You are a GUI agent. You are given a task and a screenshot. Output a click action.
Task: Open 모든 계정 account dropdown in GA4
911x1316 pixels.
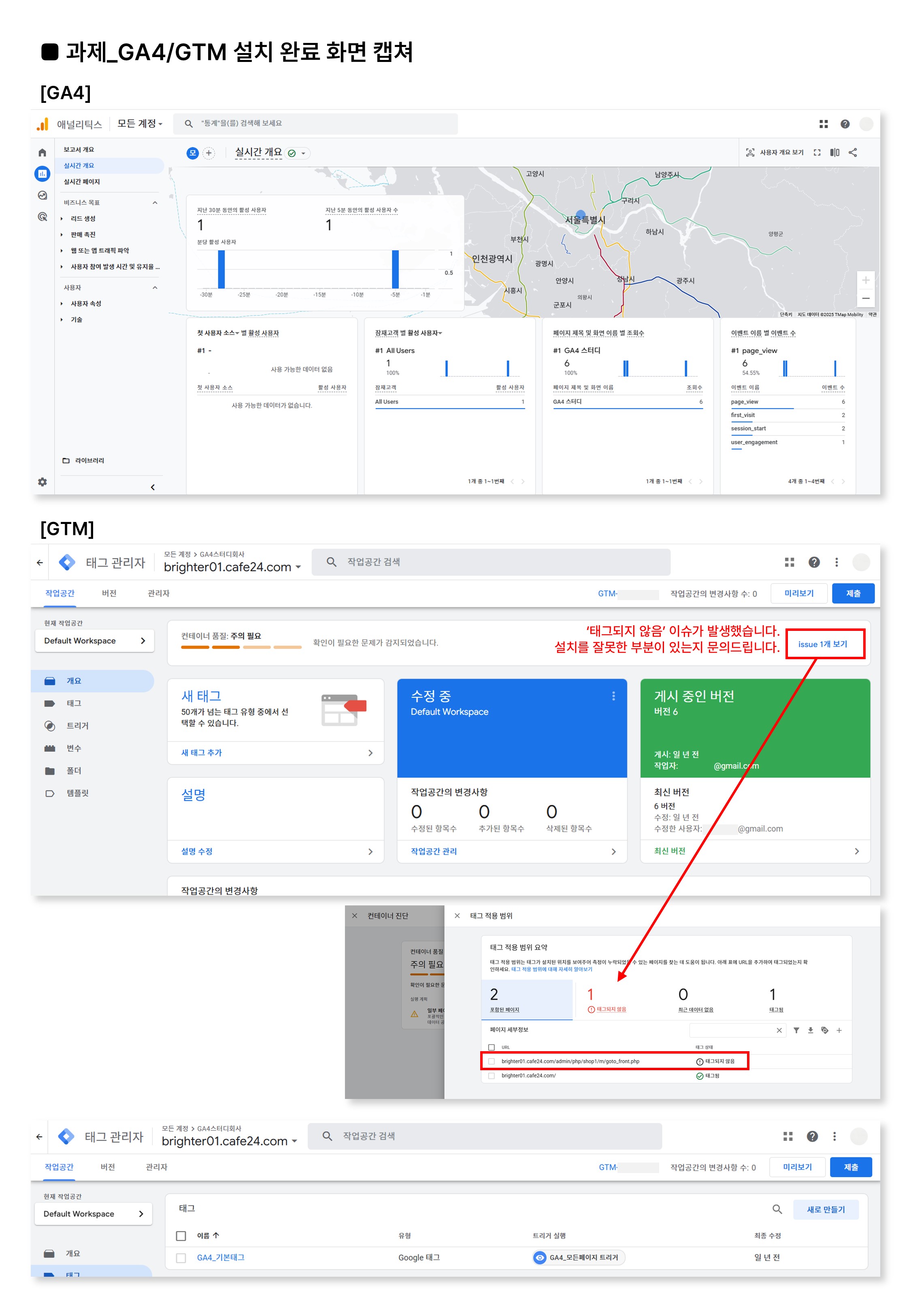click(140, 123)
